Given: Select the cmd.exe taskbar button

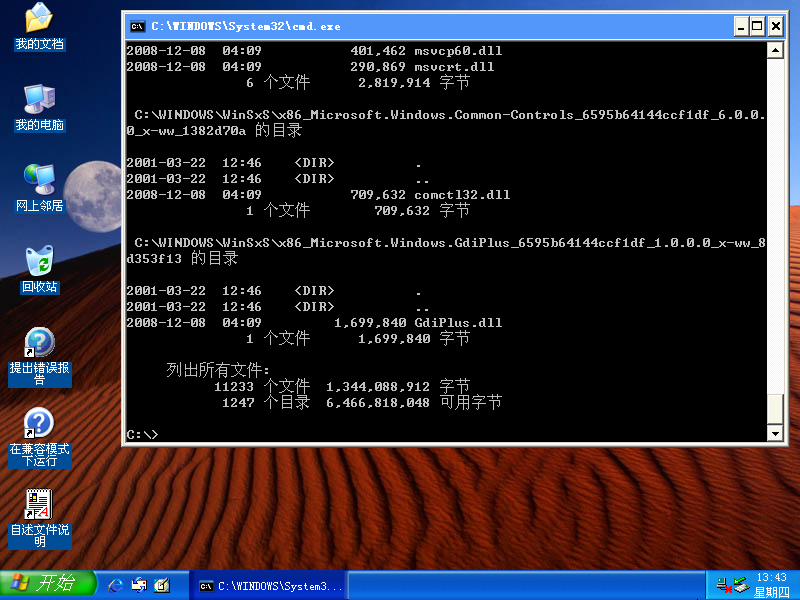Looking at the screenshot, I should tap(270, 586).
